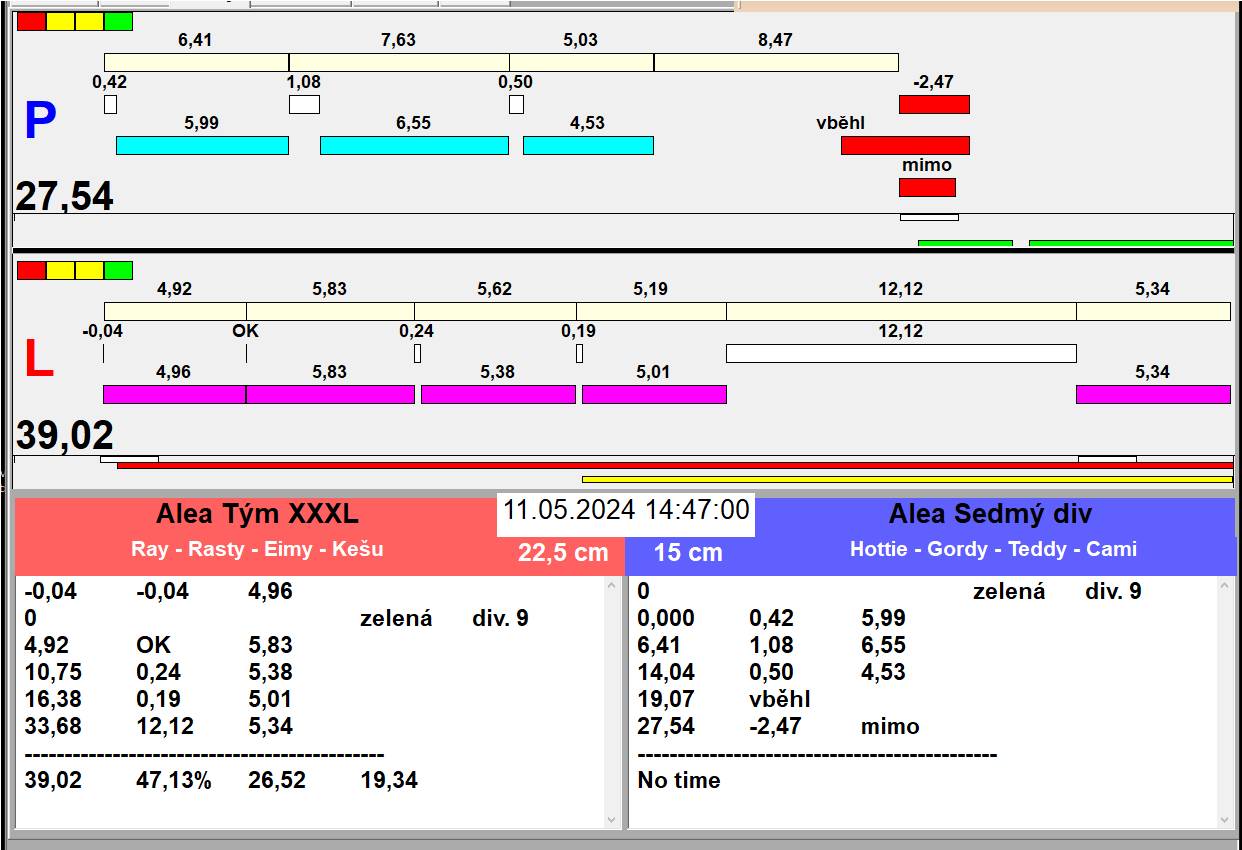Click the Hottie - Gordy - Teddy - Cami roster
Image resolution: width=1242 pixels, height=850 pixels.
pyautogui.click(x=993, y=549)
